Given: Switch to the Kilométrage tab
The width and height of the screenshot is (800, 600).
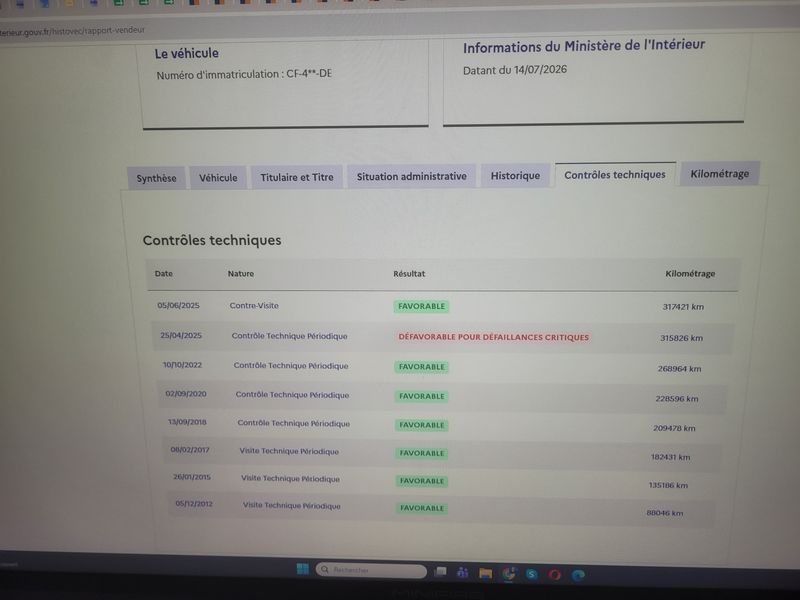Looking at the screenshot, I should (720, 173).
